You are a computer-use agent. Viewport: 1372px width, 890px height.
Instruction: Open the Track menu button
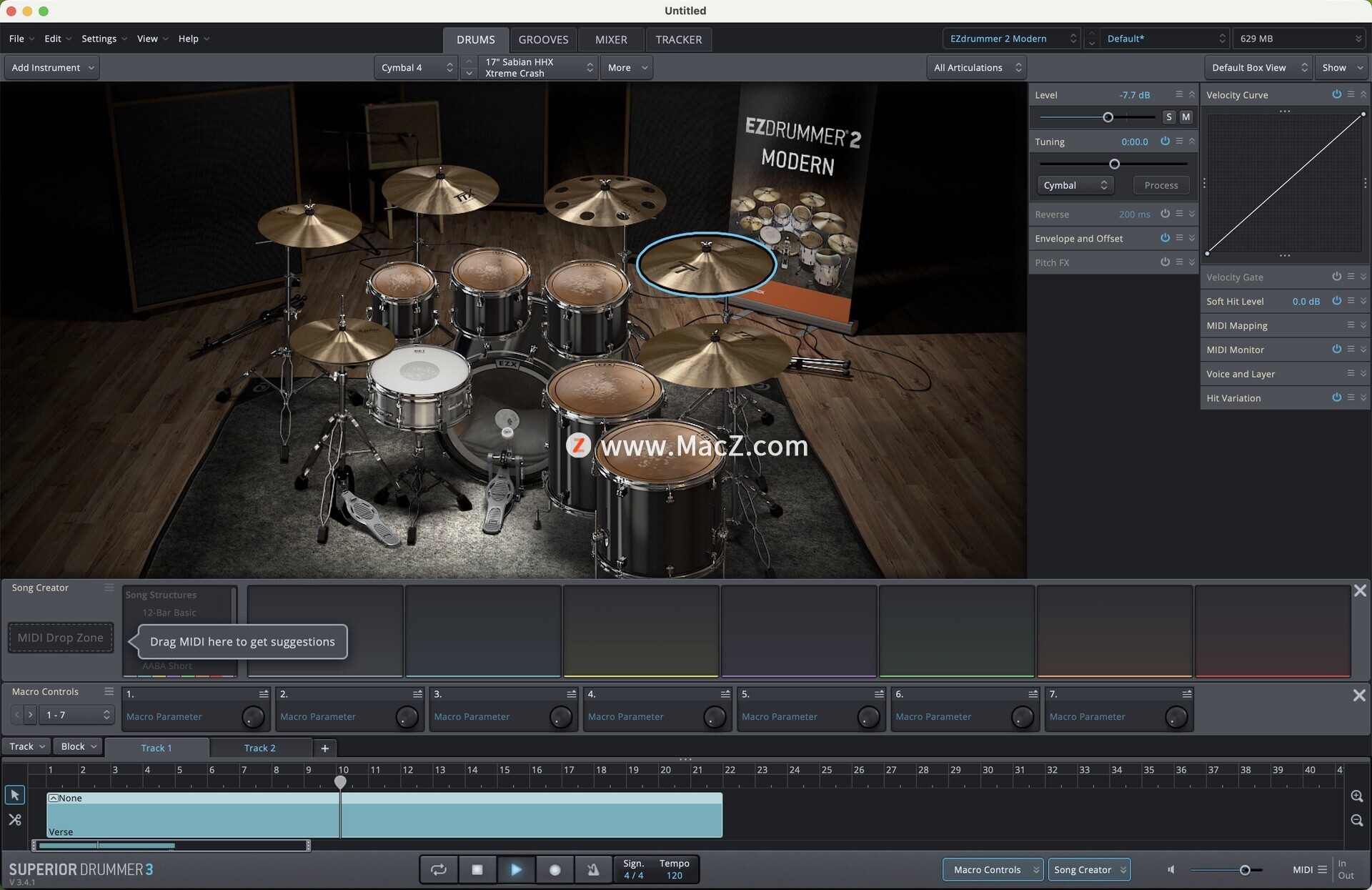(27, 746)
